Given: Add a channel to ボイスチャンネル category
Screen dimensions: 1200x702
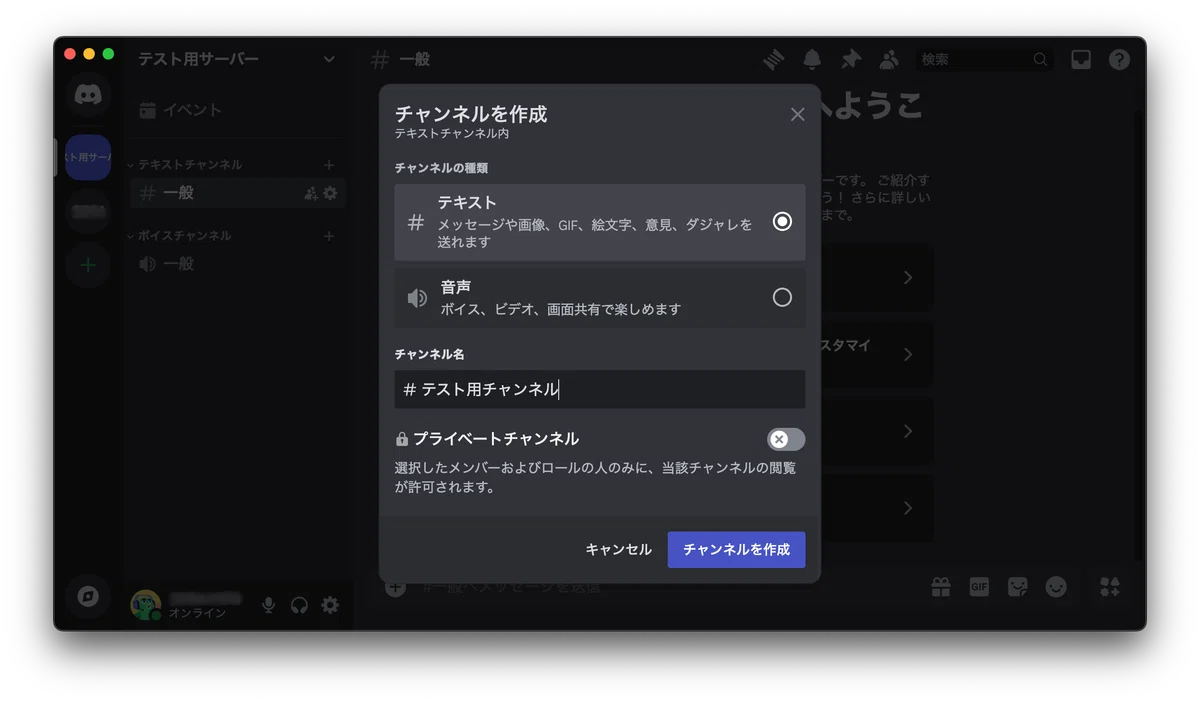Looking at the screenshot, I should tap(329, 236).
